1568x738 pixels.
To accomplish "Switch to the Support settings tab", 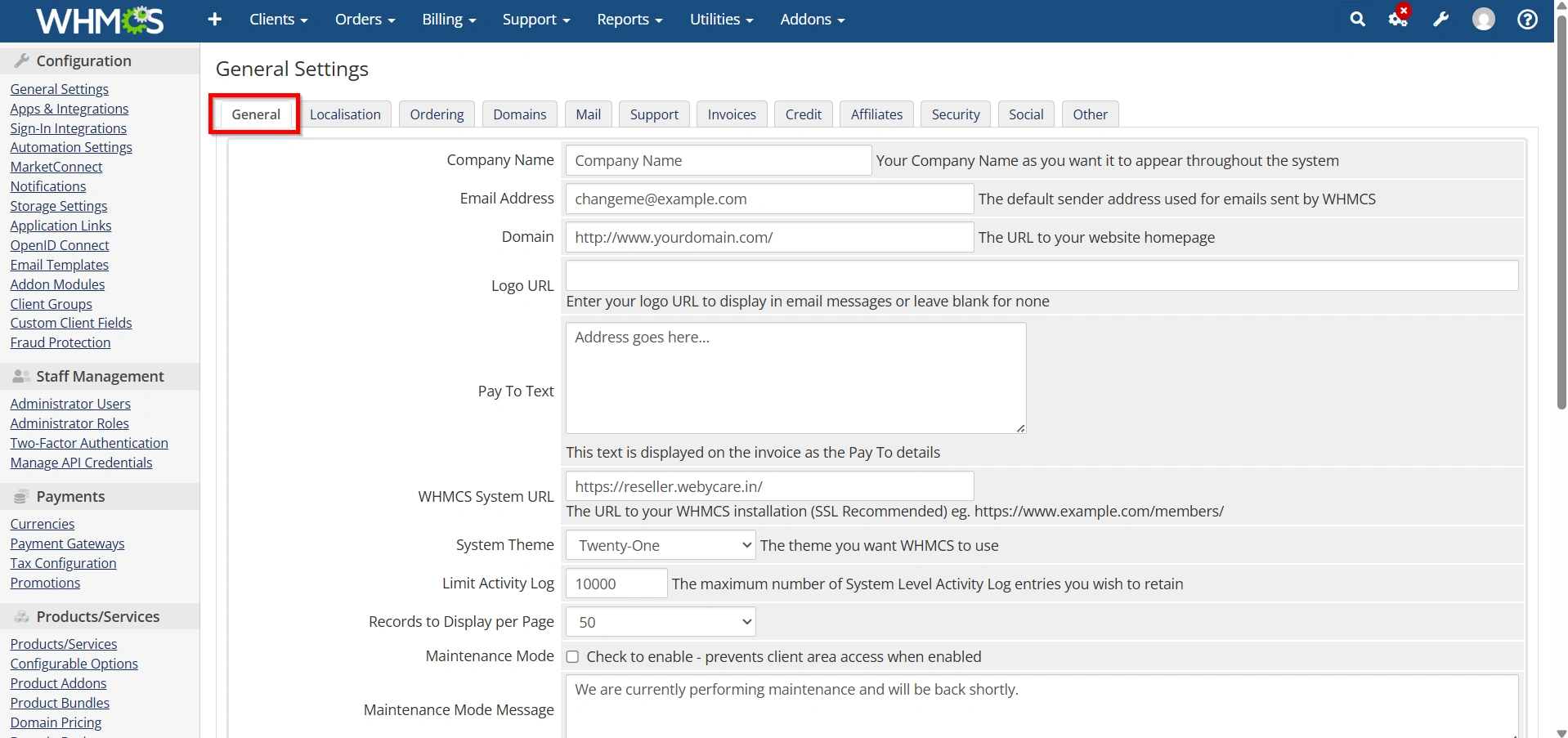I will pyautogui.click(x=654, y=114).
